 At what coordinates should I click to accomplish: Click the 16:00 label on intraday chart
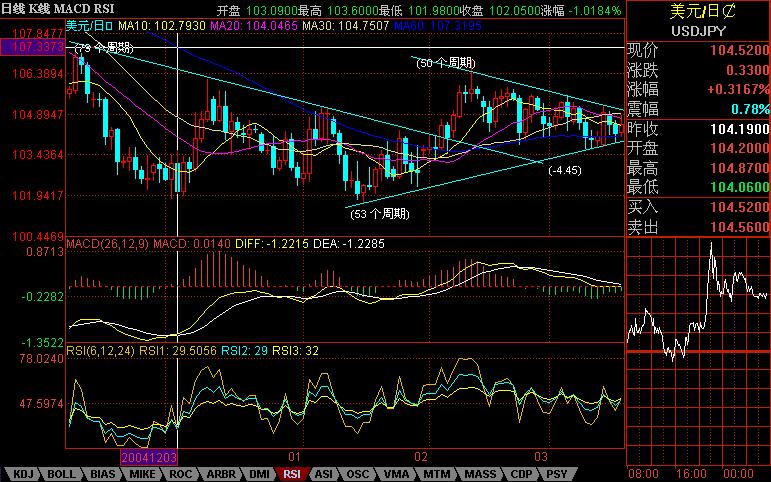click(x=691, y=474)
